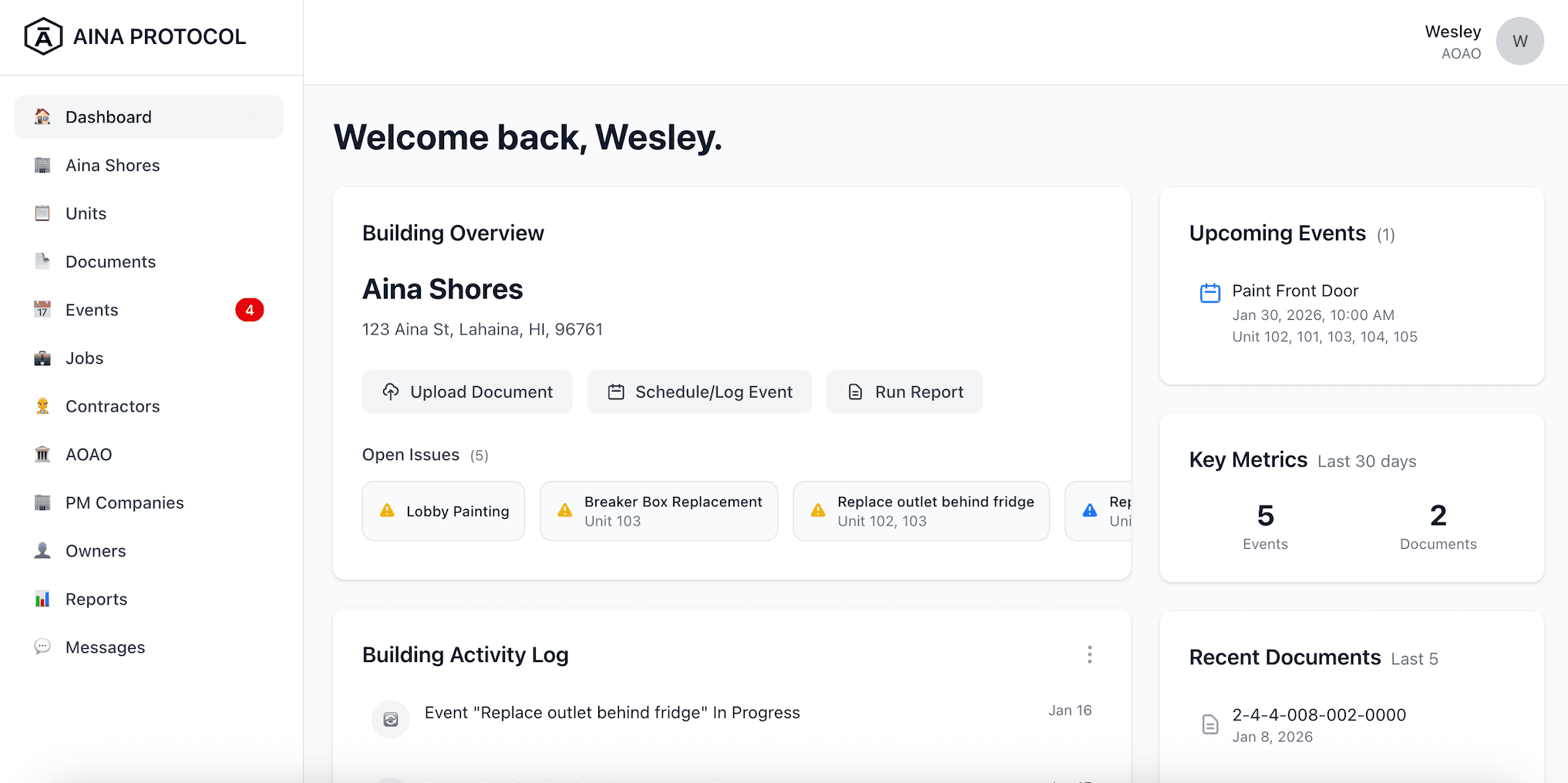Click the AOAO bank icon in sidebar
Viewport: 1568px width, 783px height.
(x=42, y=454)
